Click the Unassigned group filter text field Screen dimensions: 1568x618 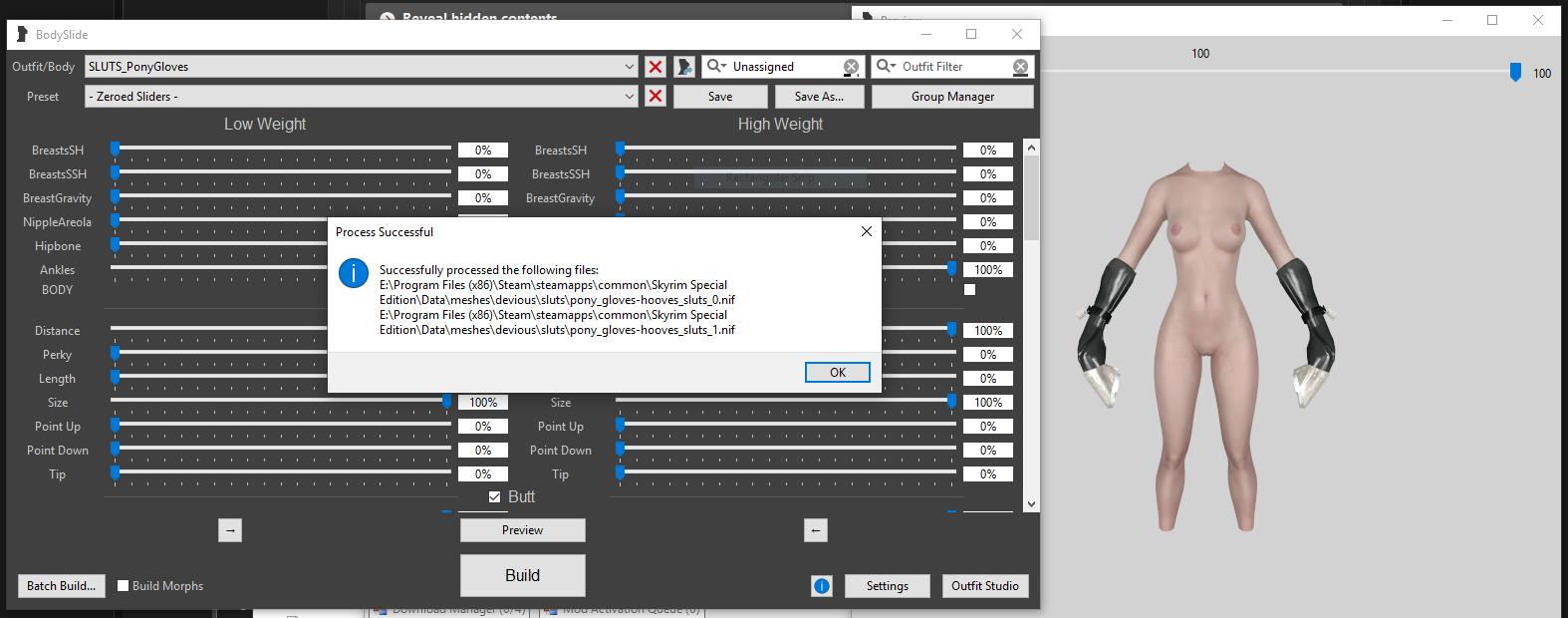[785, 67]
